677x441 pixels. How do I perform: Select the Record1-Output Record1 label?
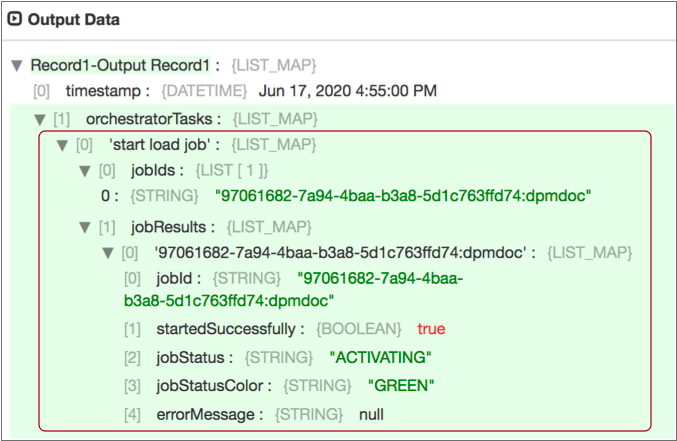tap(120, 66)
